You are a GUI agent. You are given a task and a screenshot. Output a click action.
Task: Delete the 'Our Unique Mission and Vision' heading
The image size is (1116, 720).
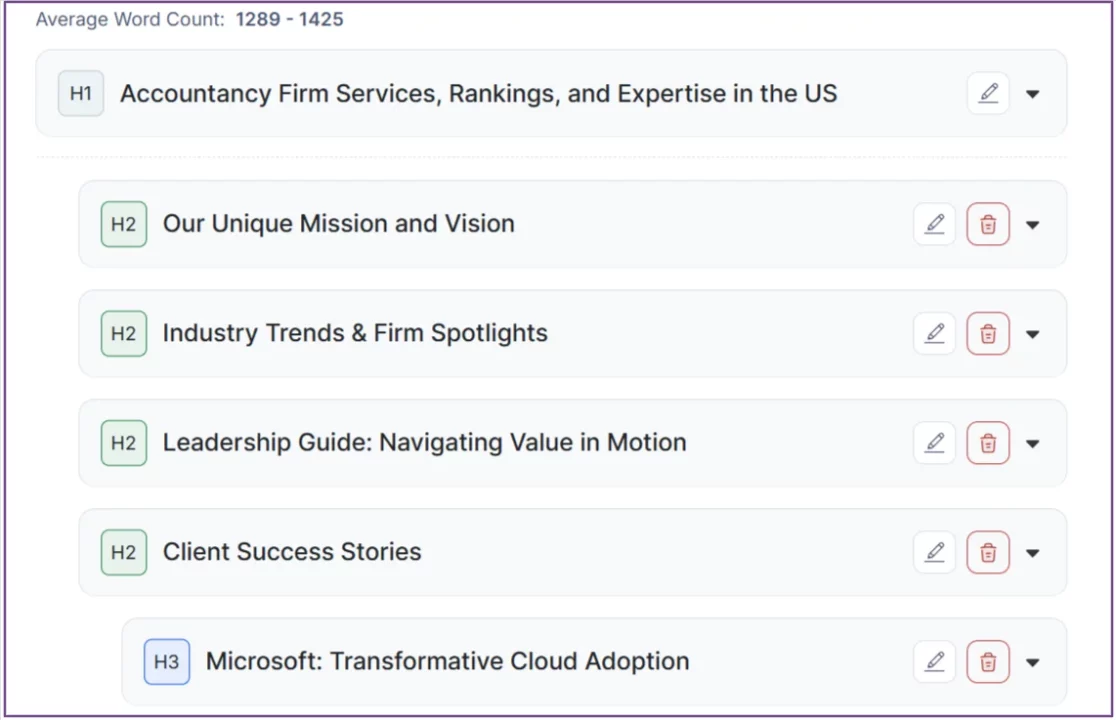pyautogui.click(x=988, y=224)
